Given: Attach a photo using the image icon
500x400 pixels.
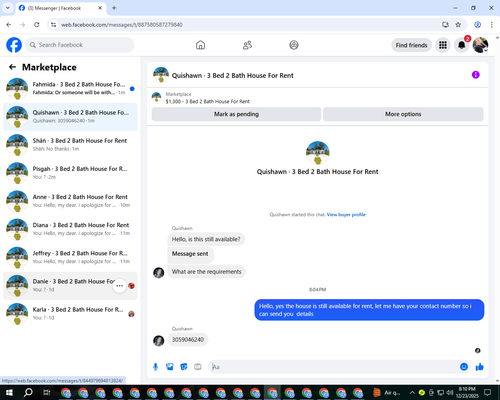Looking at the screenshot, I should coord(170,367).
